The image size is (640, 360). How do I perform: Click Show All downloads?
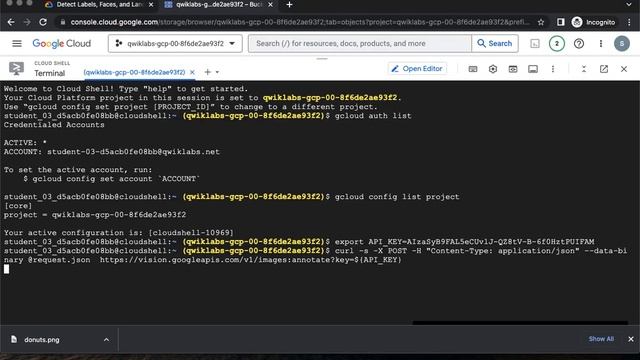click(x=601, y=339)
